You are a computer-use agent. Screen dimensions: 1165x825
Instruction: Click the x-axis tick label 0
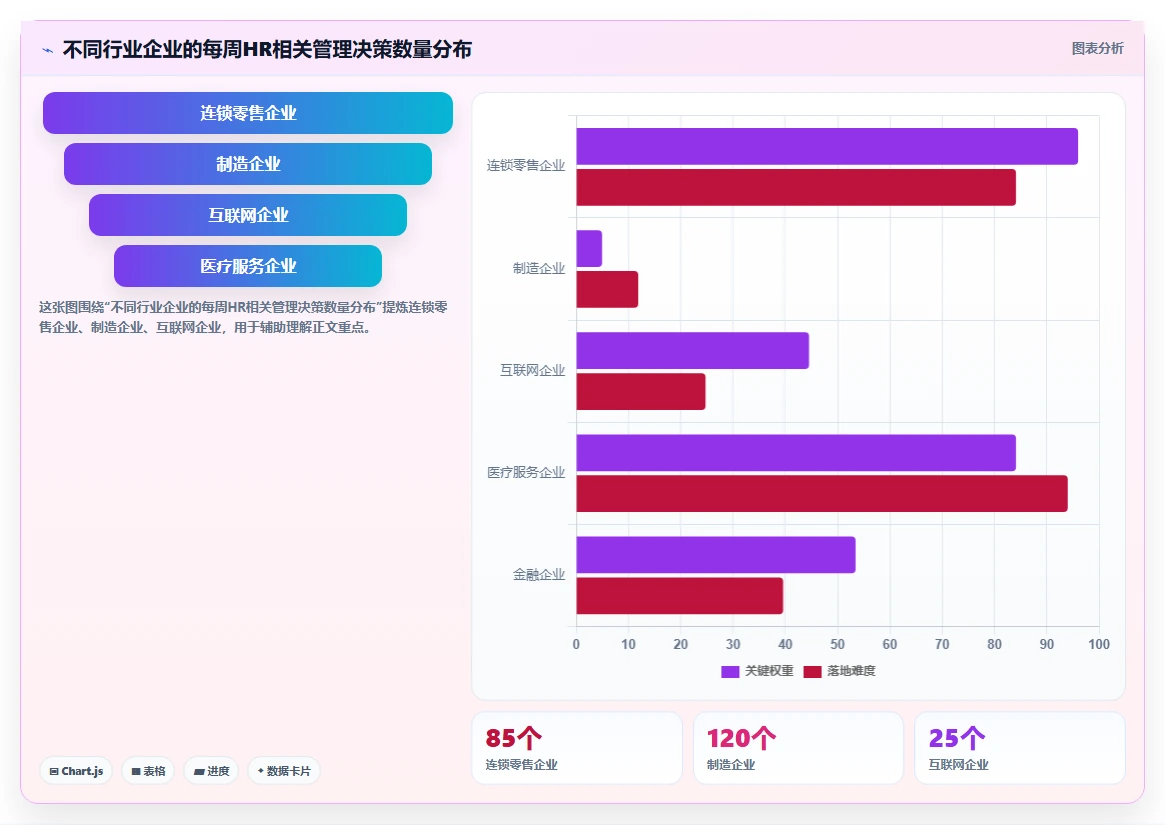(576, 644)
